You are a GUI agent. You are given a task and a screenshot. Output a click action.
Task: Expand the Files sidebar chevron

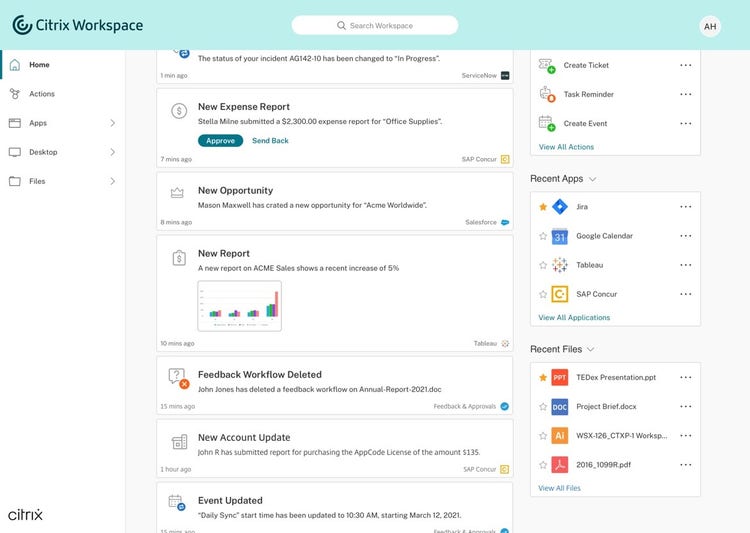coord(112,181)
